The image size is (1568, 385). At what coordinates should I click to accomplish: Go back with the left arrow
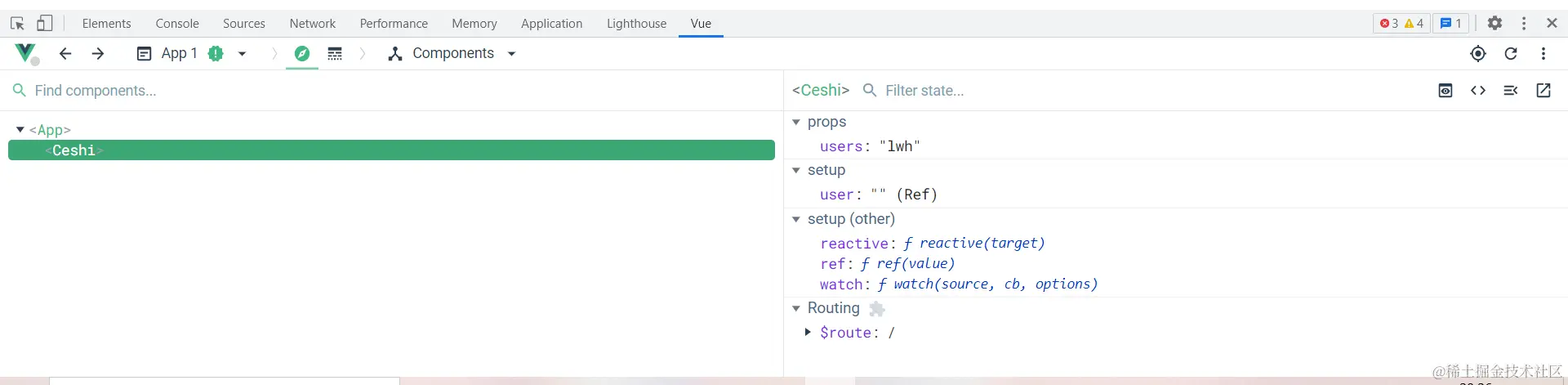coord(65,54)
